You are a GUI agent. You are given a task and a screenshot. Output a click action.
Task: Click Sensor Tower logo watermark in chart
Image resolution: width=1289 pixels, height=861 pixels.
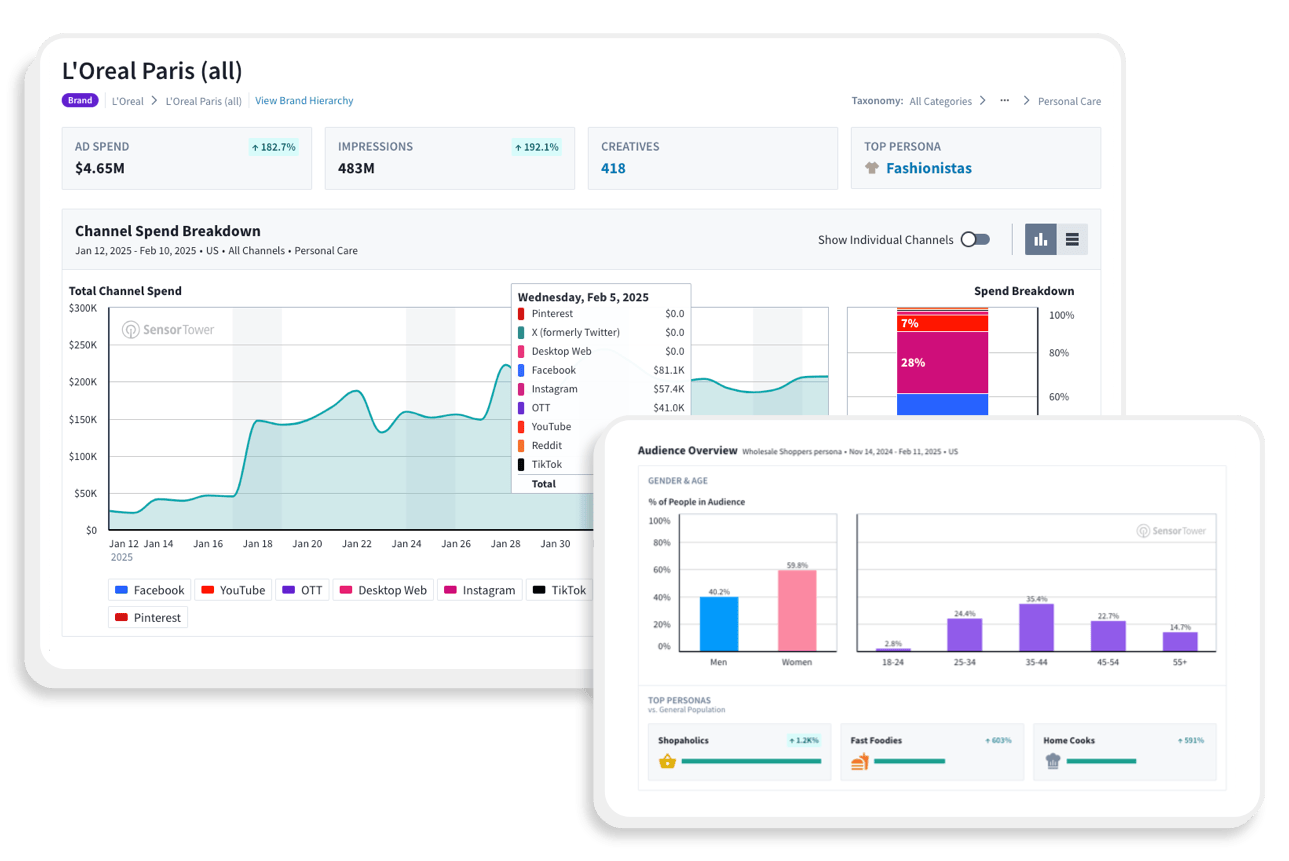168,329
